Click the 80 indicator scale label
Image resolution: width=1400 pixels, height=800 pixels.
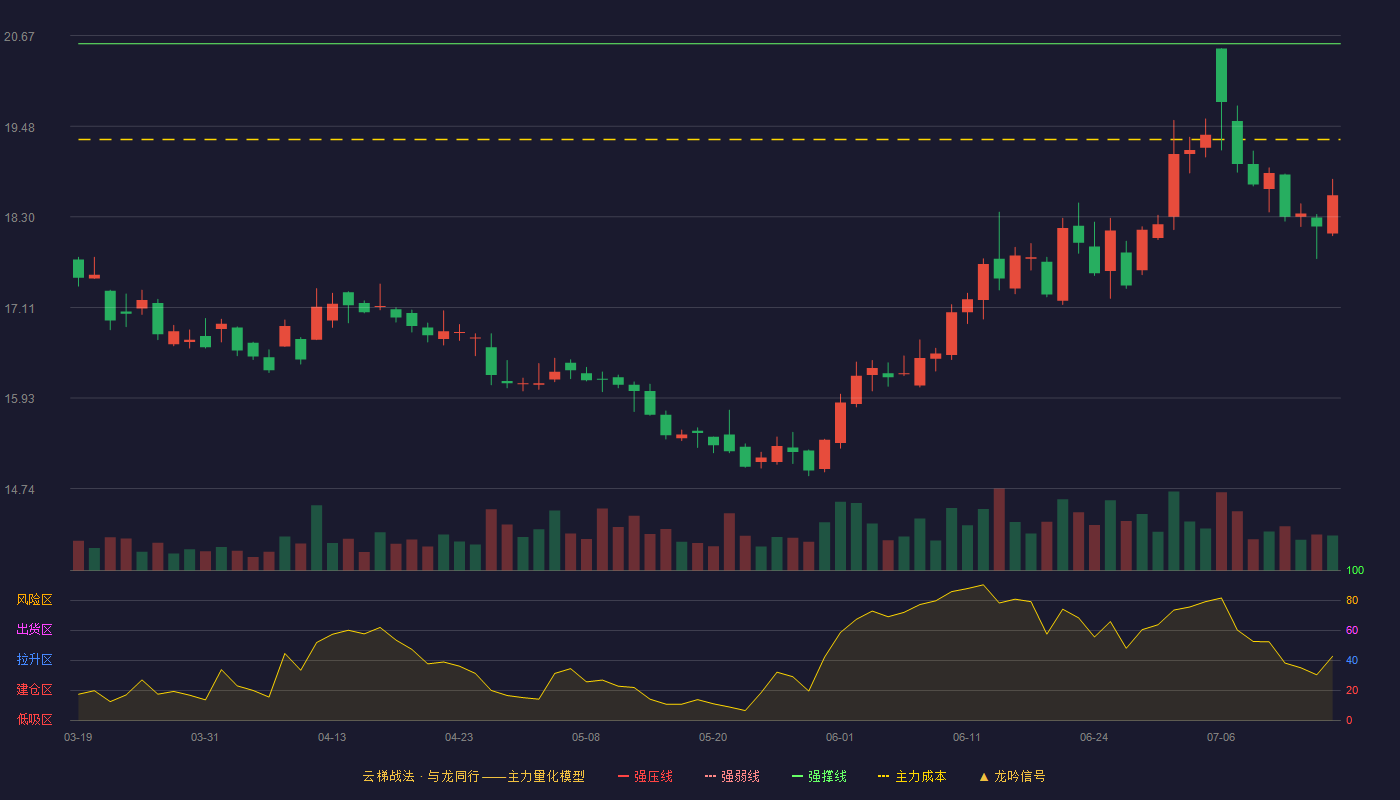pos(1352,600)
